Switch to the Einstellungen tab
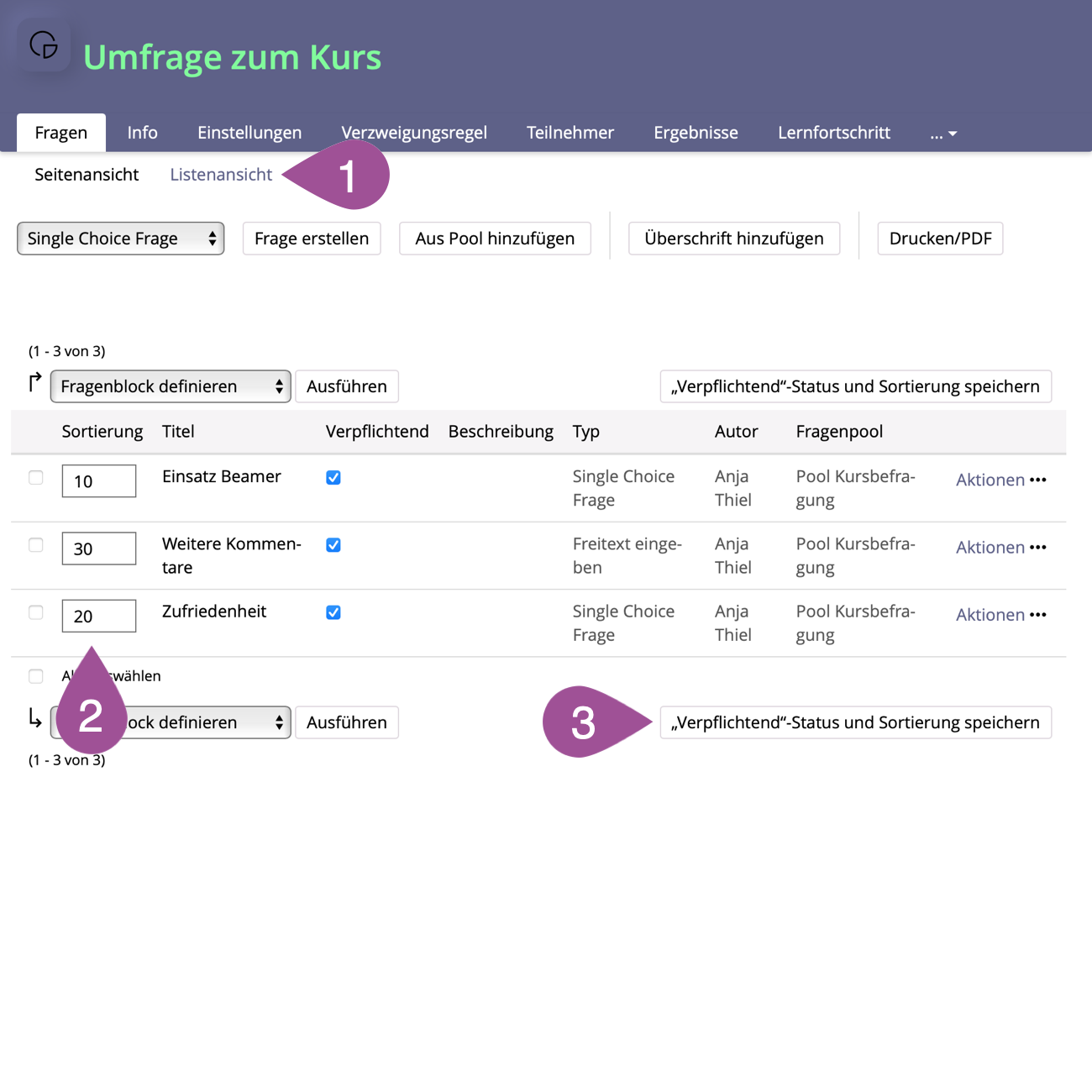This screenshot has height=1092, width=1092. click(249, 133)
